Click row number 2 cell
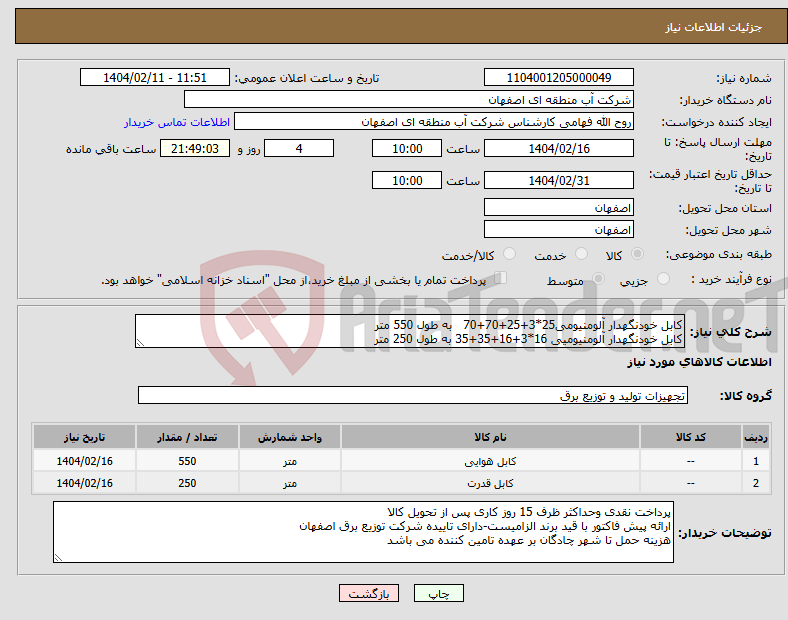 coord(756,483)
